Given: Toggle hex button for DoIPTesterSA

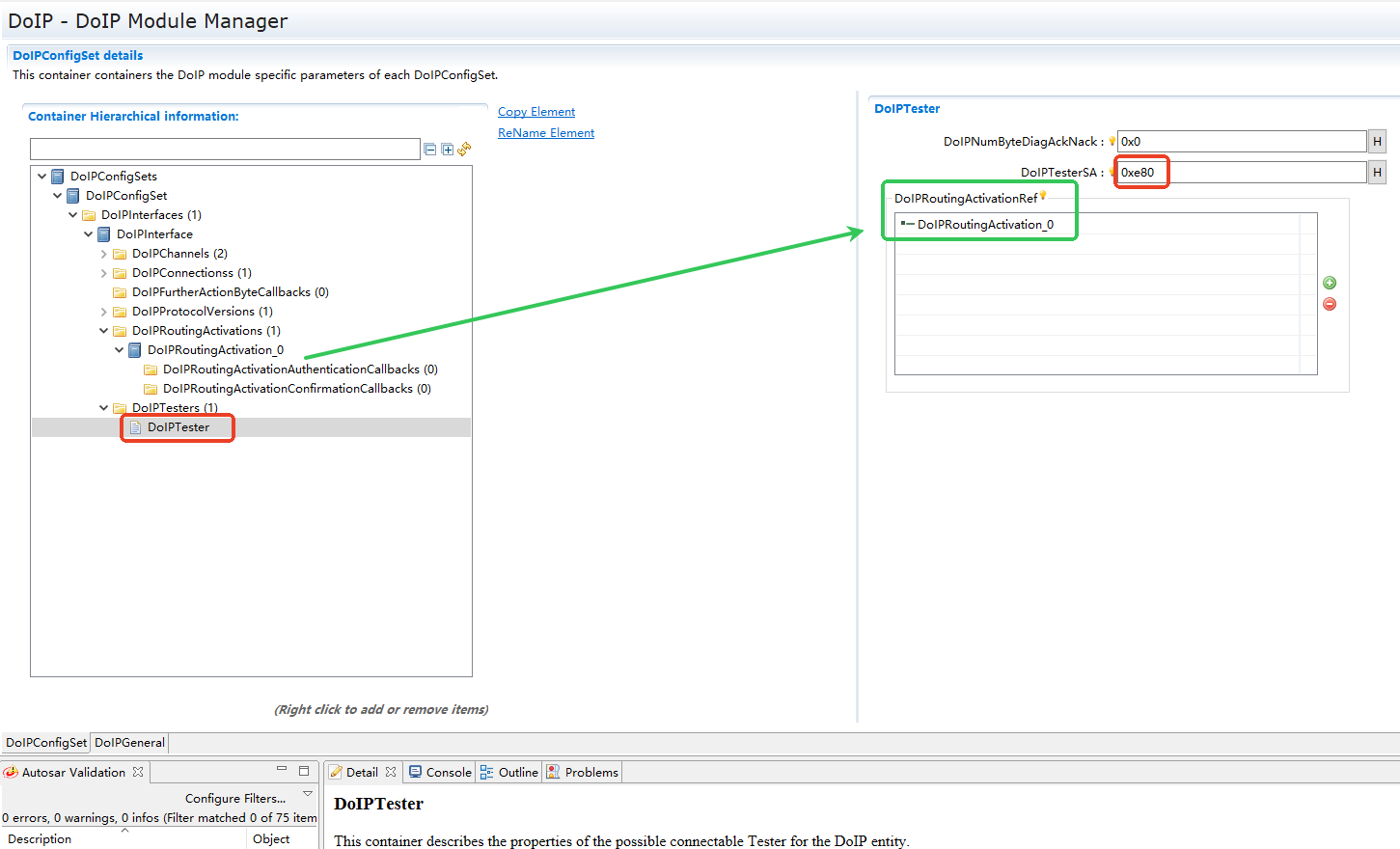Looking at the screenshot, I should click(1377, 173).
